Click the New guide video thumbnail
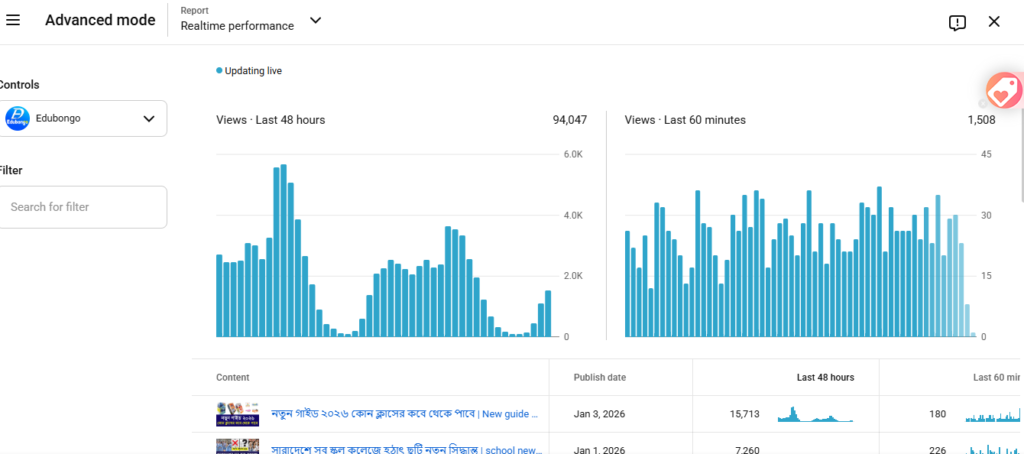The width and height of the screenshot is (1024, 454). pyautogui.click(x=237, y=414)
